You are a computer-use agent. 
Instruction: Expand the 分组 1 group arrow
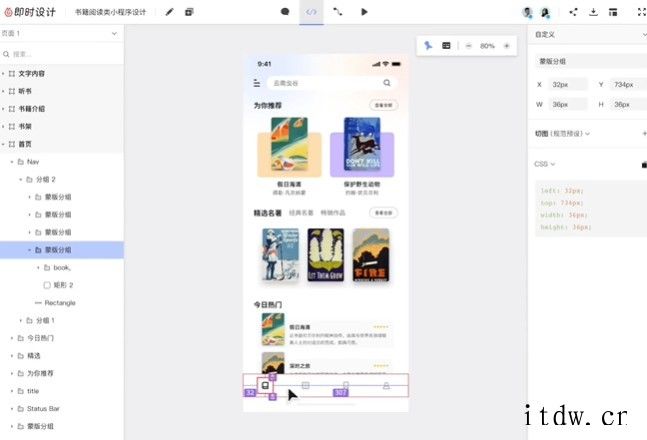pos(21,321)
